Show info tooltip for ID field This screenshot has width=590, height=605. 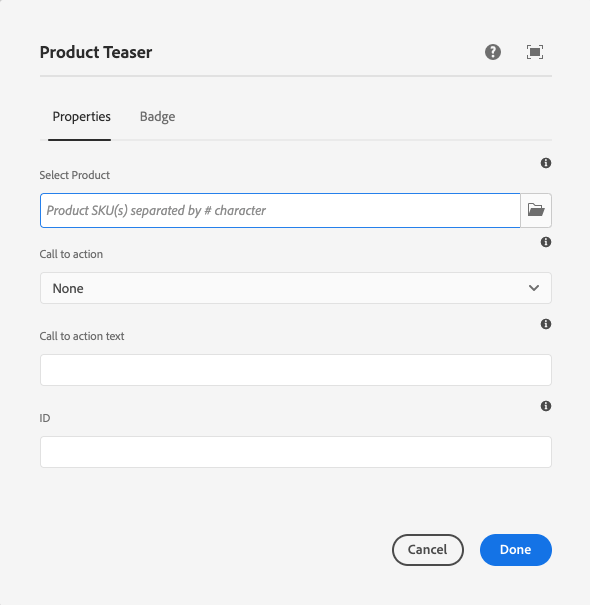(546, 406)
